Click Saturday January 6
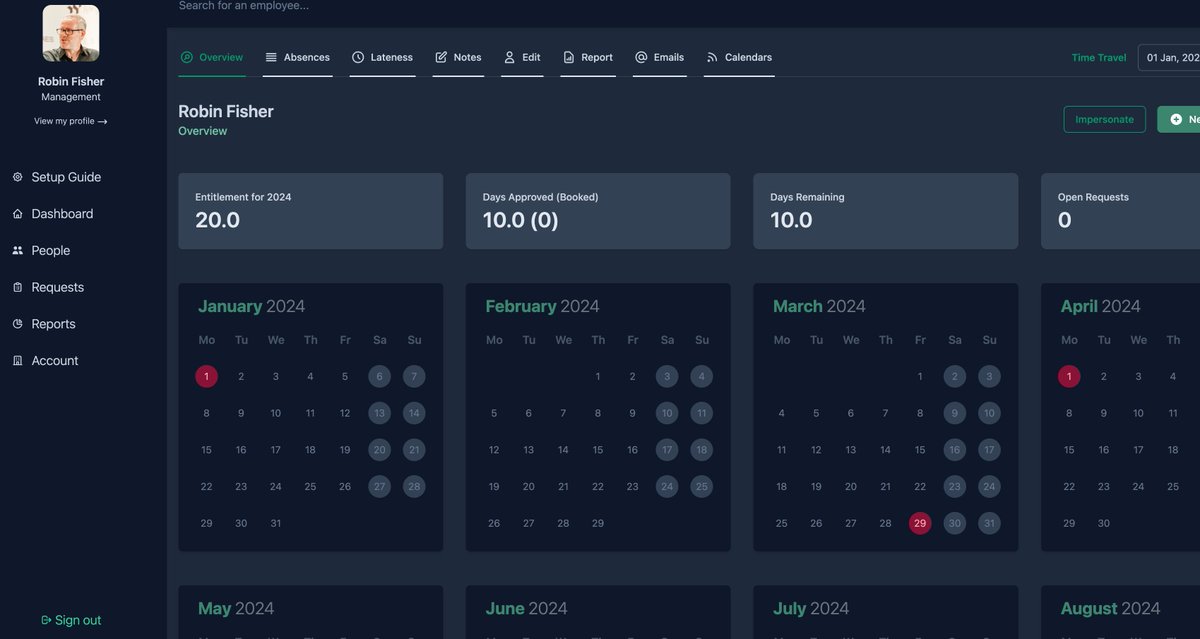The width and height of the screenshot is (1200, 639). pyautogui.click(x=379, y=377)
